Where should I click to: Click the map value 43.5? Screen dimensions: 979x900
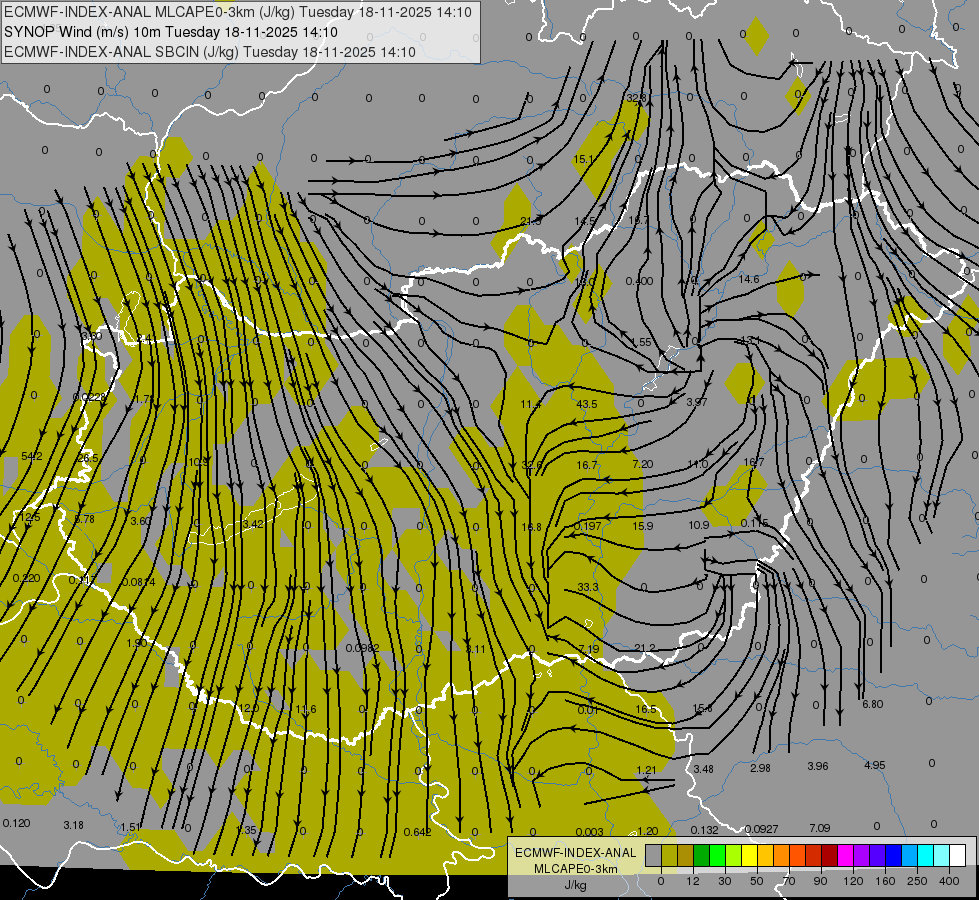coord(586,404)
